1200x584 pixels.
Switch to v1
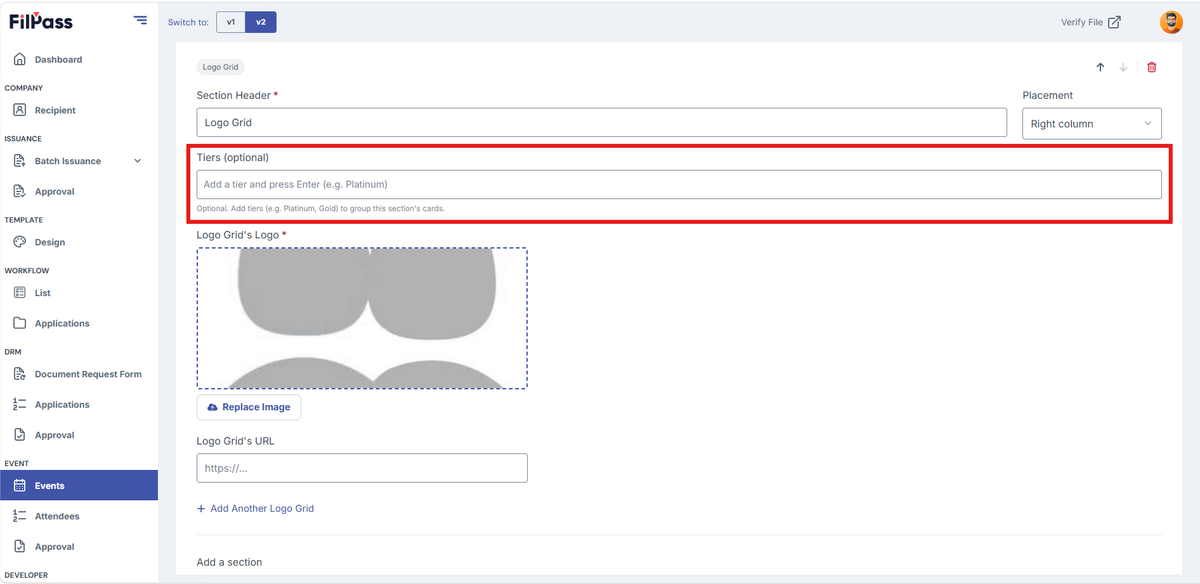click(x=231, y=22)
